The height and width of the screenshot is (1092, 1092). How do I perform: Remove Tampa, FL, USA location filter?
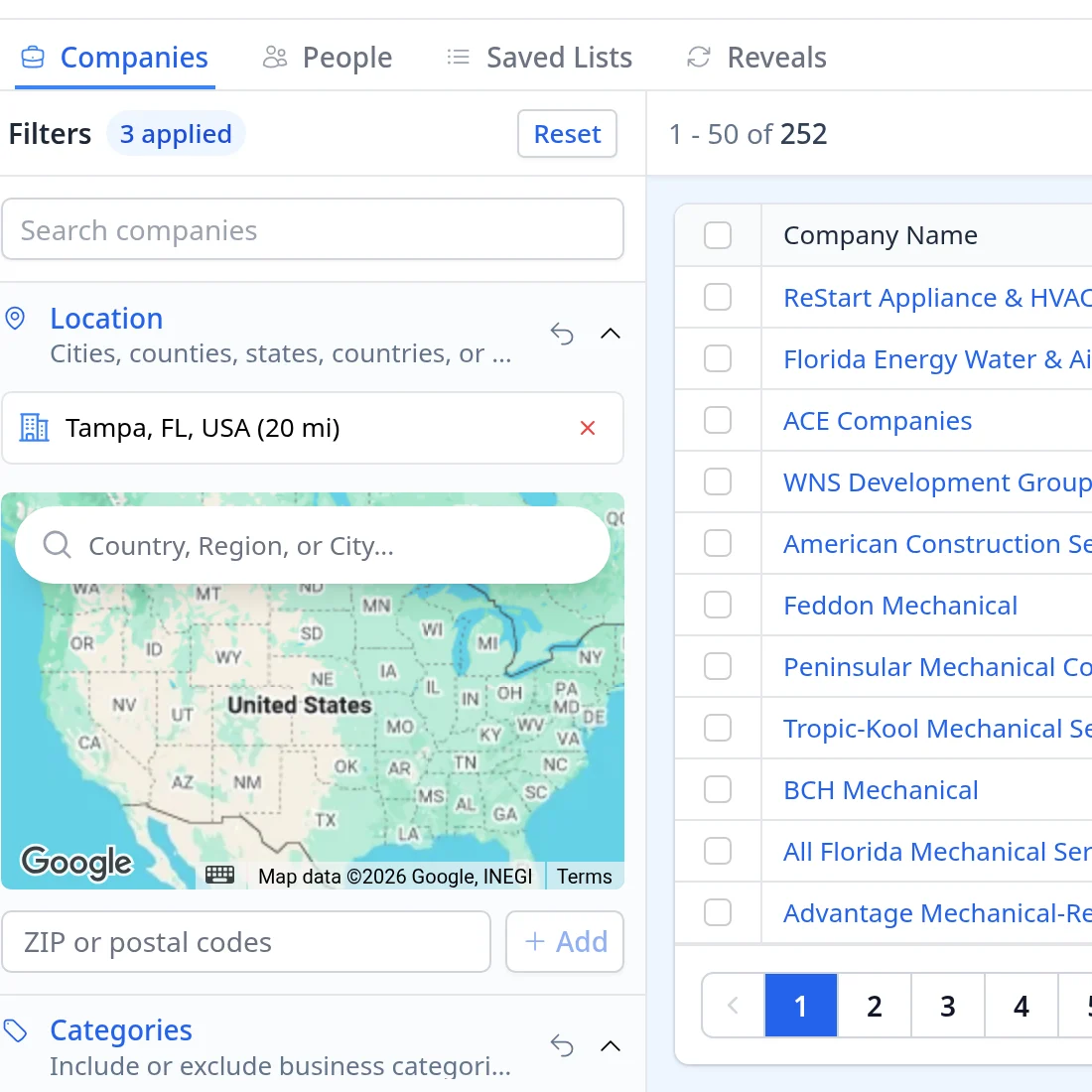pyautogui.click(x=587, y=428)
